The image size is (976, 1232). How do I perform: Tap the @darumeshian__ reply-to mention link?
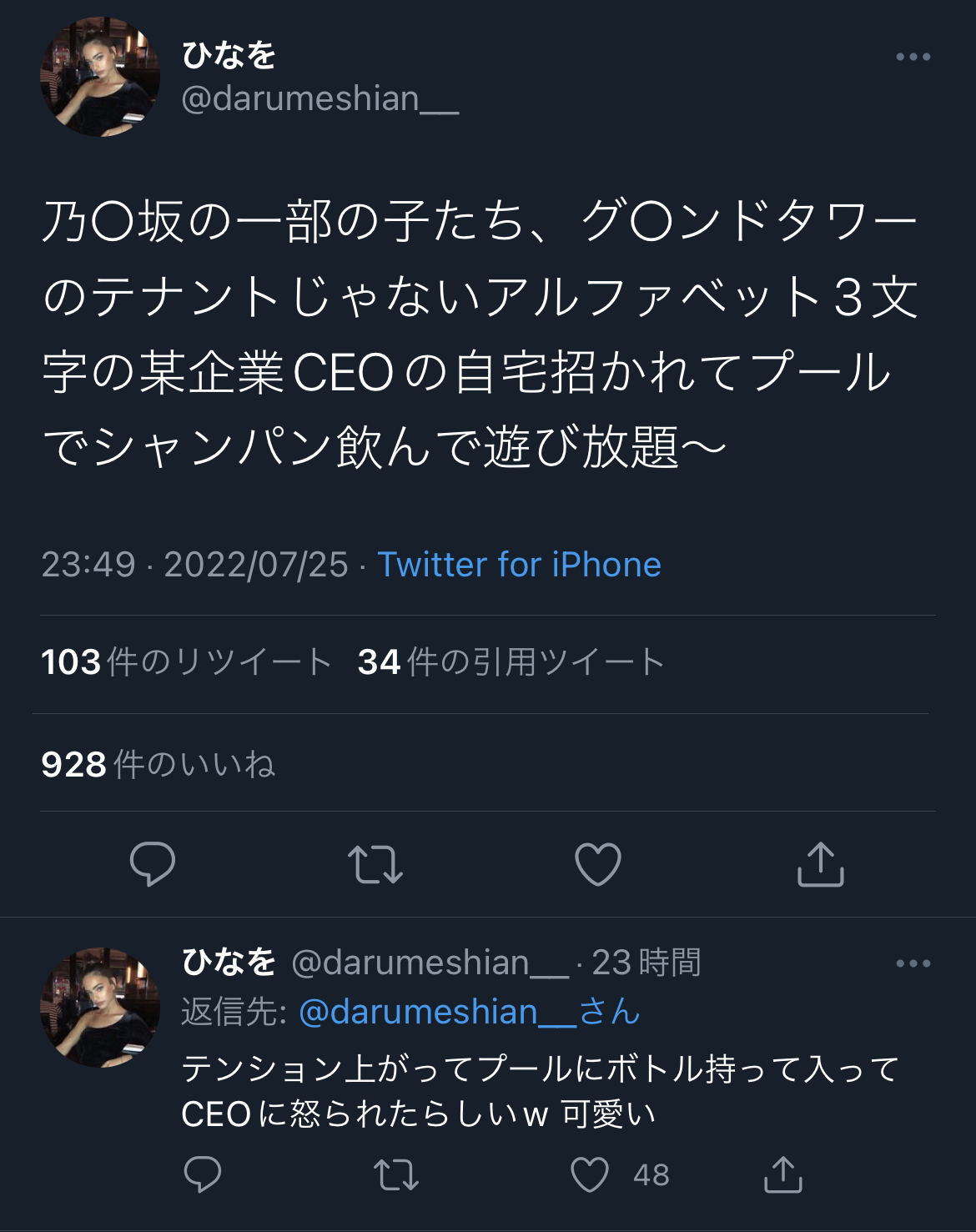point(438,1012)
